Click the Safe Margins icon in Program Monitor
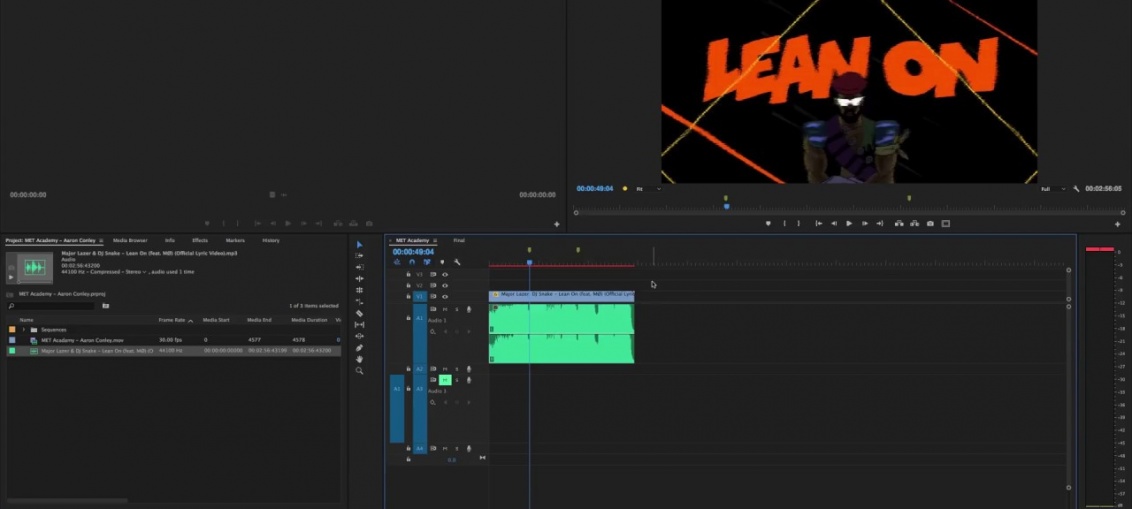The width and height of the screenshot is (1132, 509). (x=946, y=224)
